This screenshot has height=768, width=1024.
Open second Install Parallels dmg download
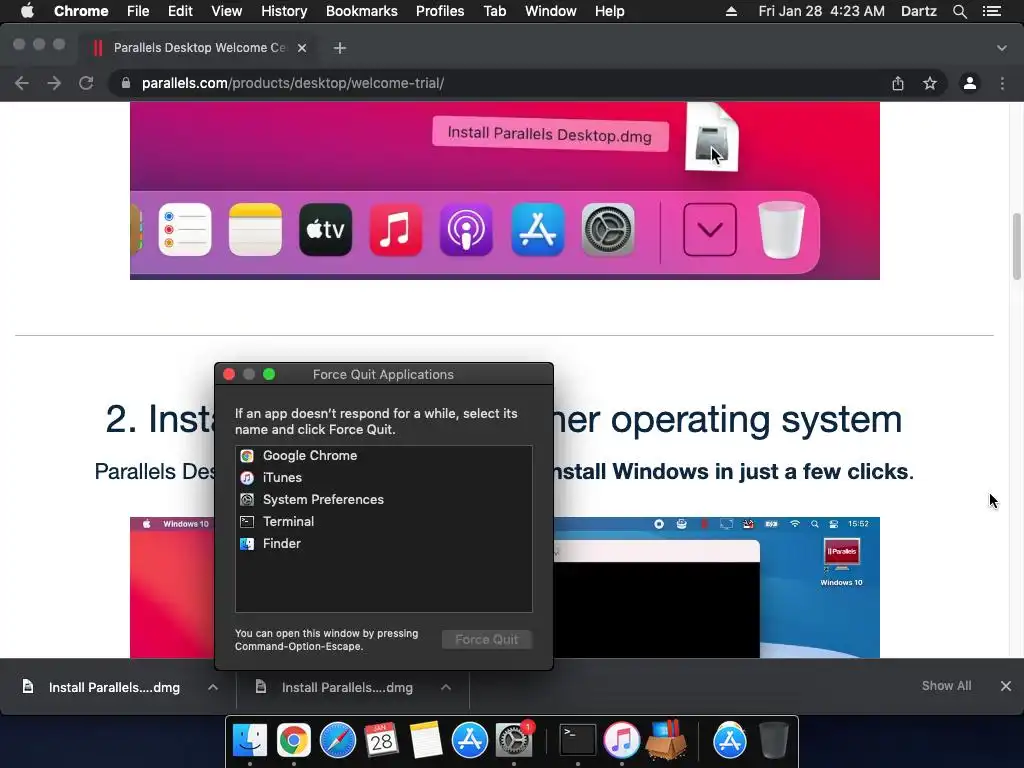[x=347, y=687]
